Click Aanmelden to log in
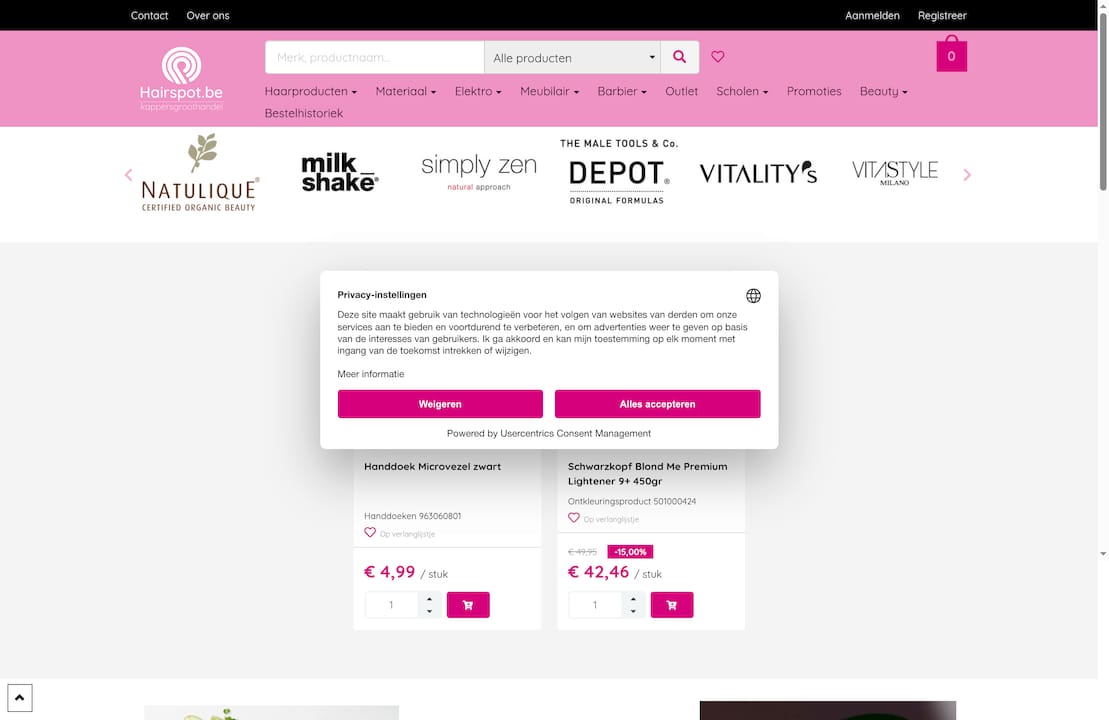 click(872, 16)
